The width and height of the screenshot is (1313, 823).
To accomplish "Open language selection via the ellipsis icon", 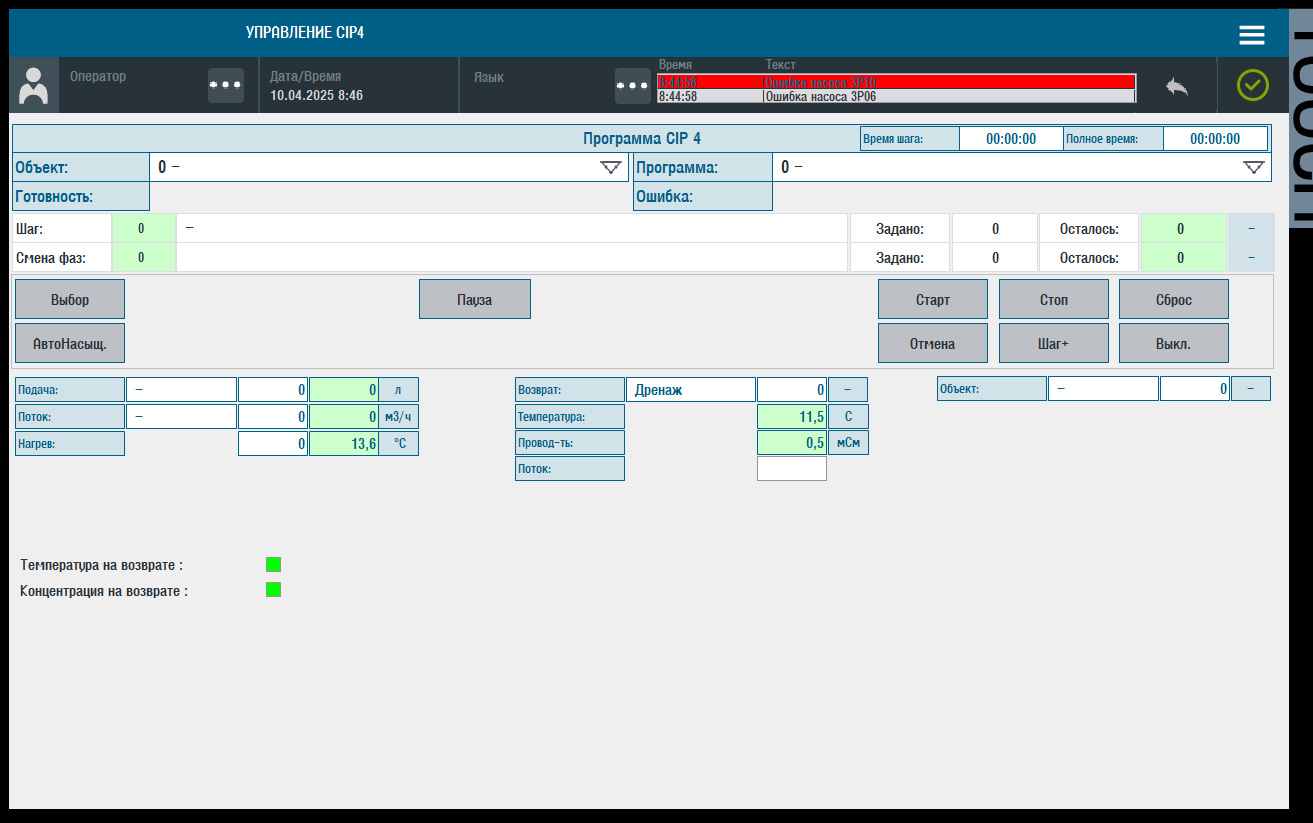I will (632, 85).
